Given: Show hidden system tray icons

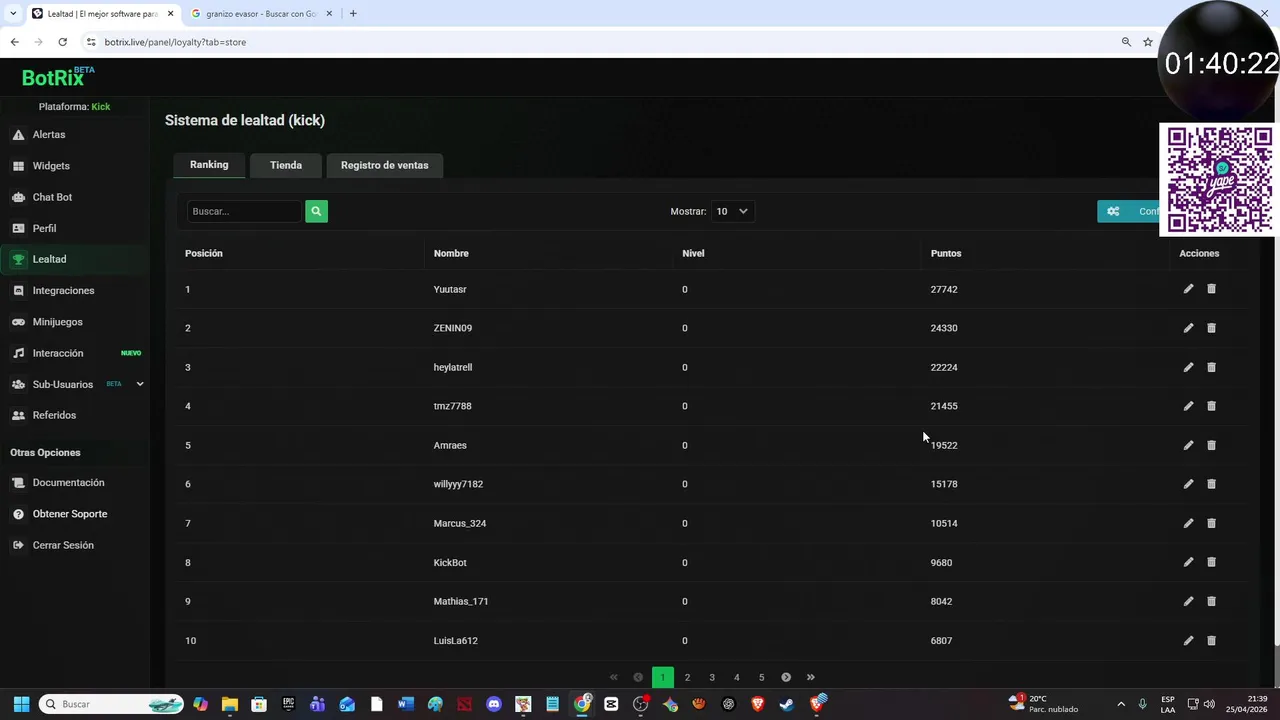Looking at the screenshot, I should (1120, 704).
